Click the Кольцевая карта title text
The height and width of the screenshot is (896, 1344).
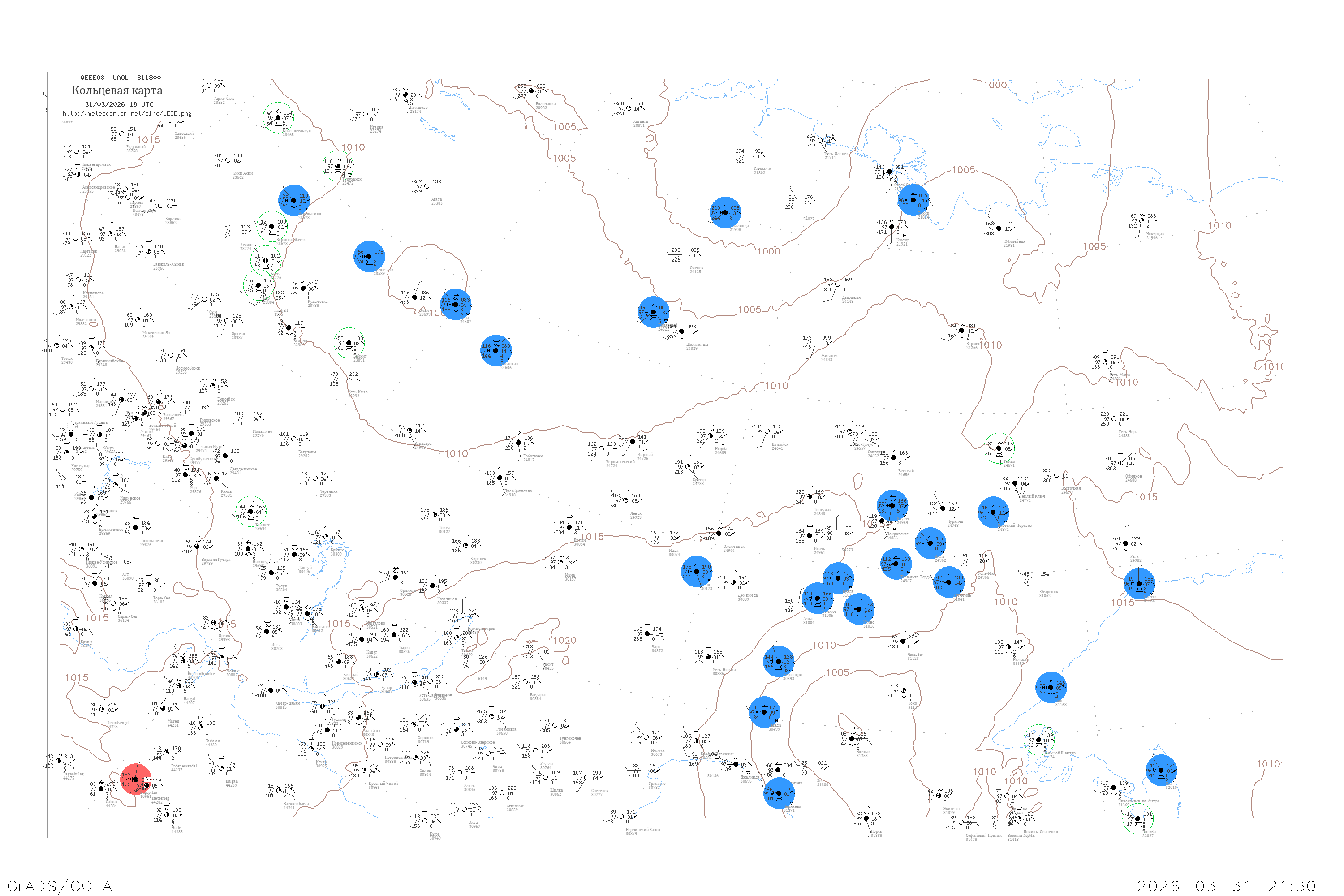click(117, 90)
